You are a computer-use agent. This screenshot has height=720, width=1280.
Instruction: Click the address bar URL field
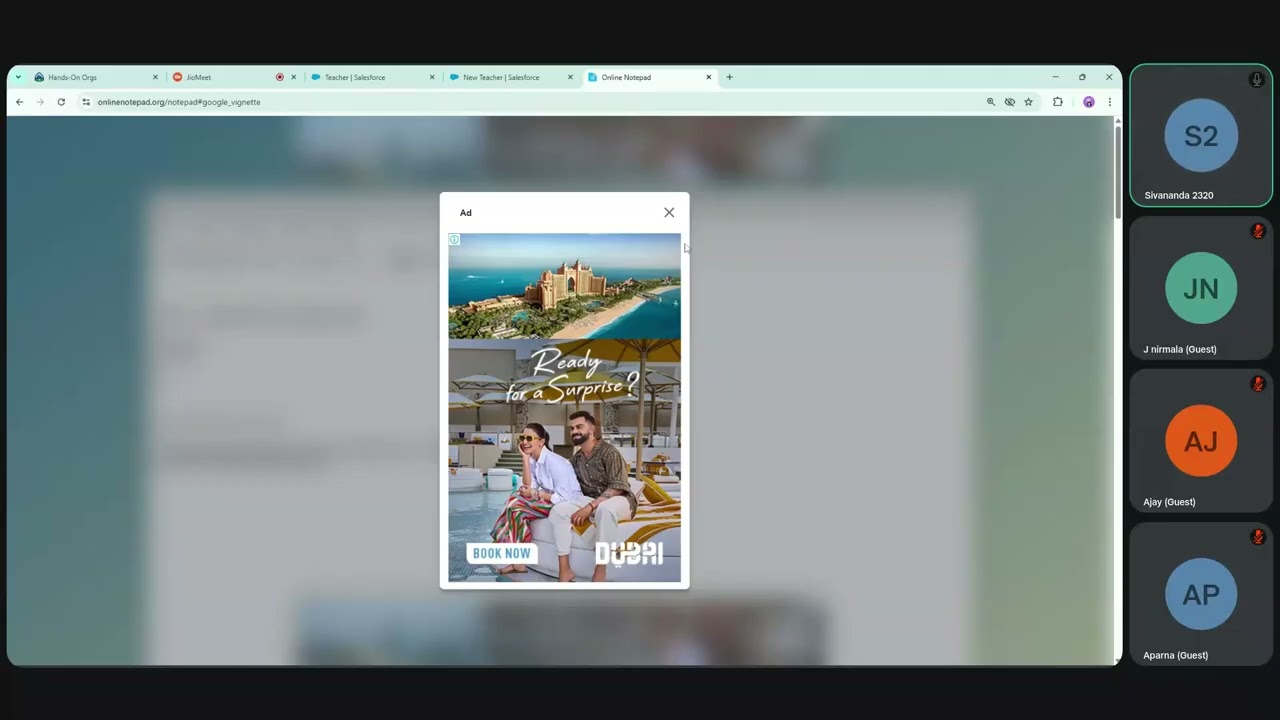[530, 102]
